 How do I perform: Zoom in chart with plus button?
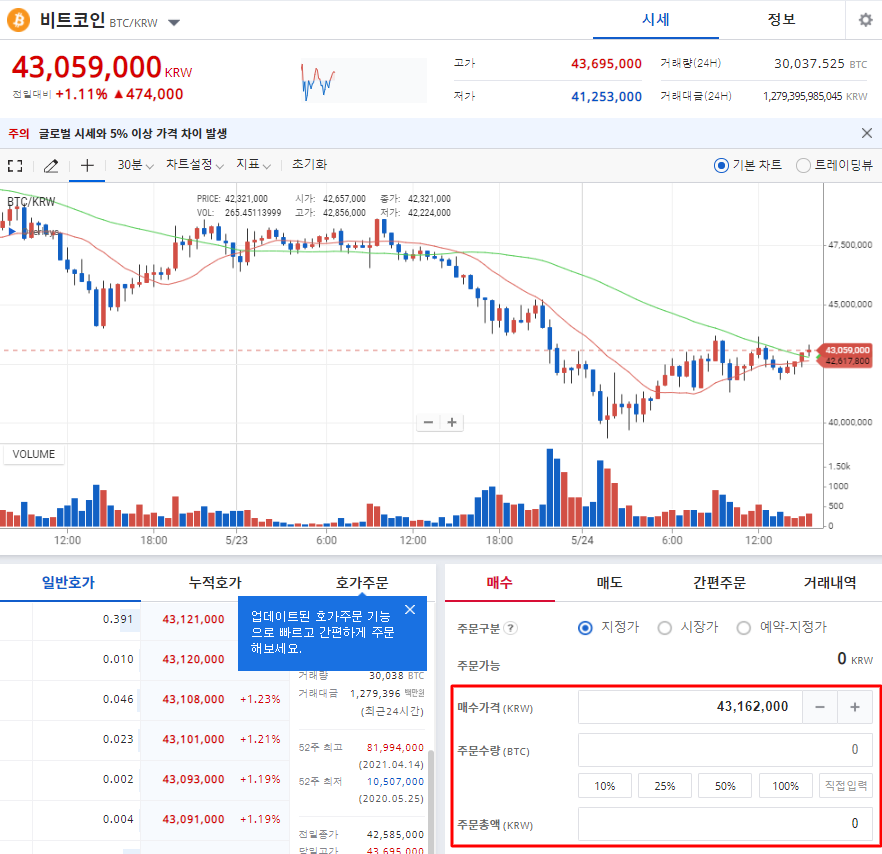click(x=452, y=422)
